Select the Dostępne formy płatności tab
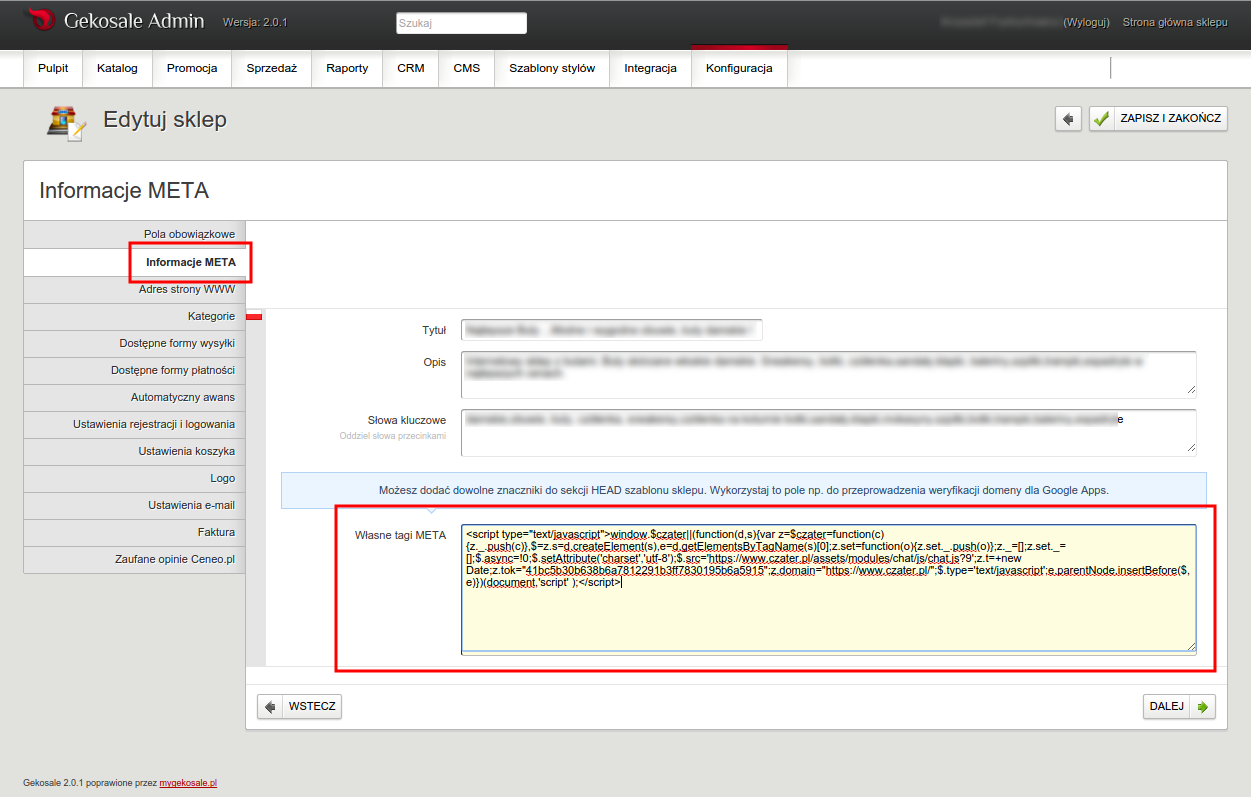Screen dimensions: 1251x797 (x=134, y=370)
